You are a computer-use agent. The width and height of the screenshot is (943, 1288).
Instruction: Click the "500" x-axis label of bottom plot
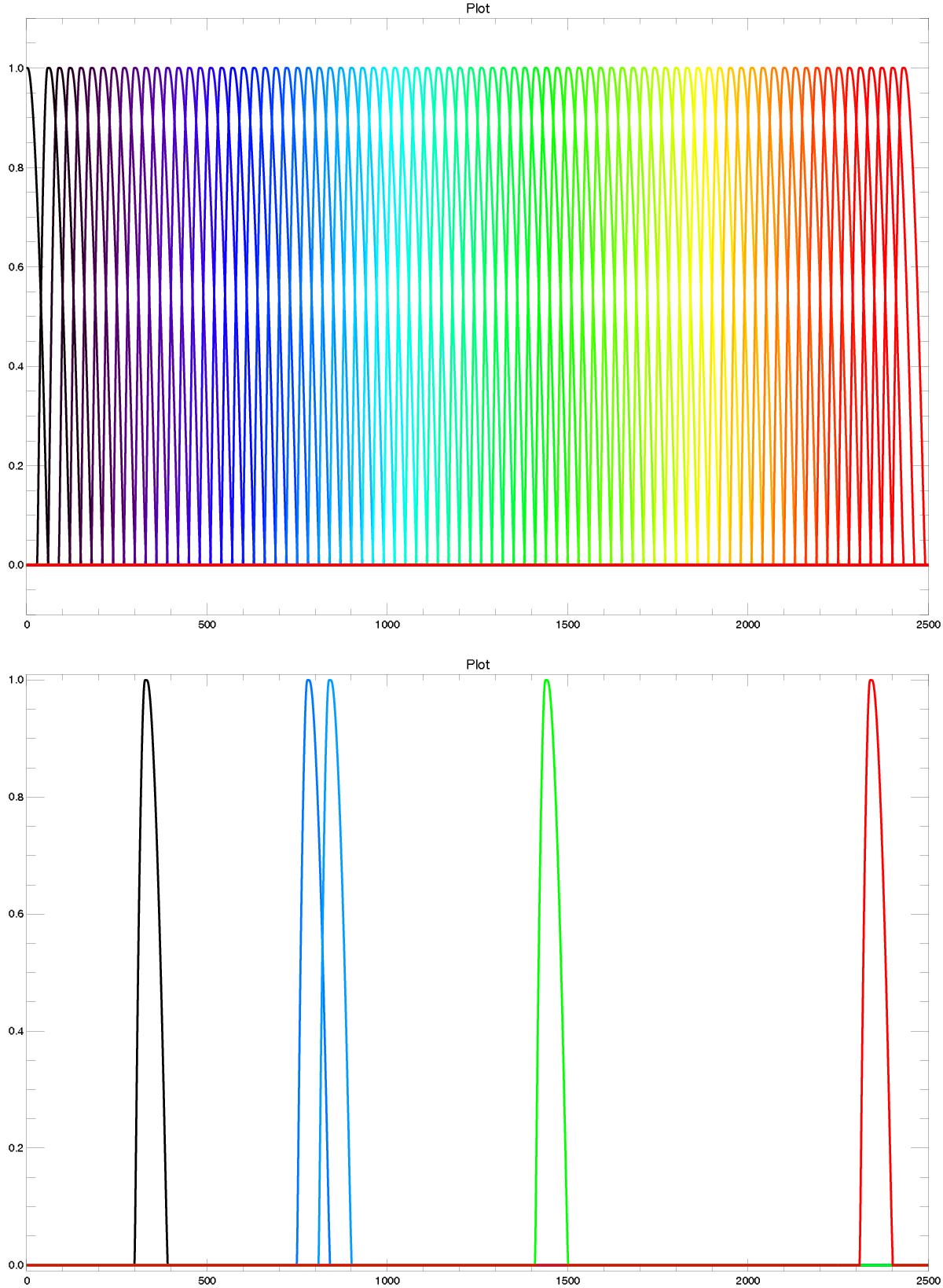(207, 1280)
